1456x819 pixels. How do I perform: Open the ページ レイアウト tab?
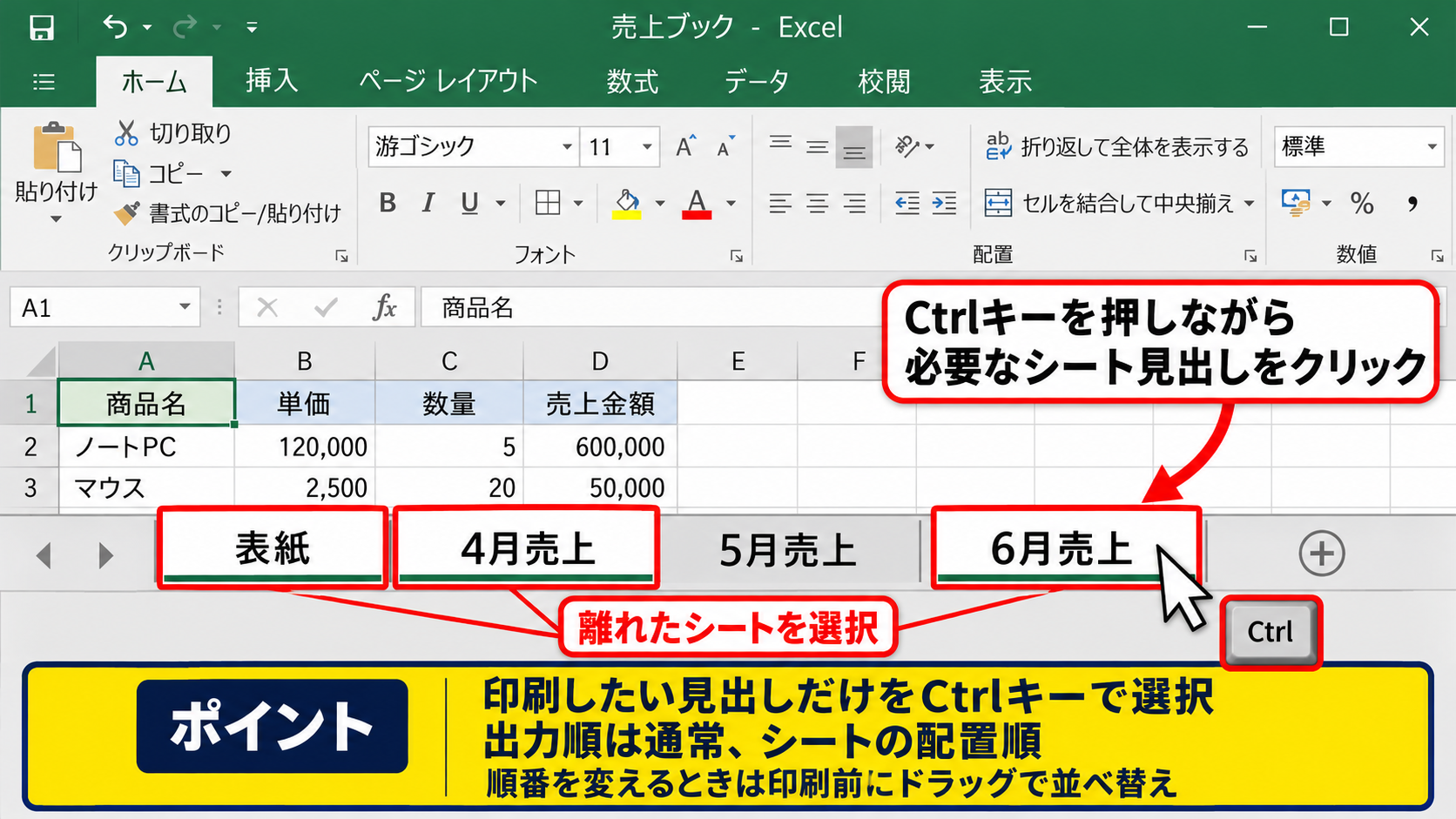coord(448,81)
